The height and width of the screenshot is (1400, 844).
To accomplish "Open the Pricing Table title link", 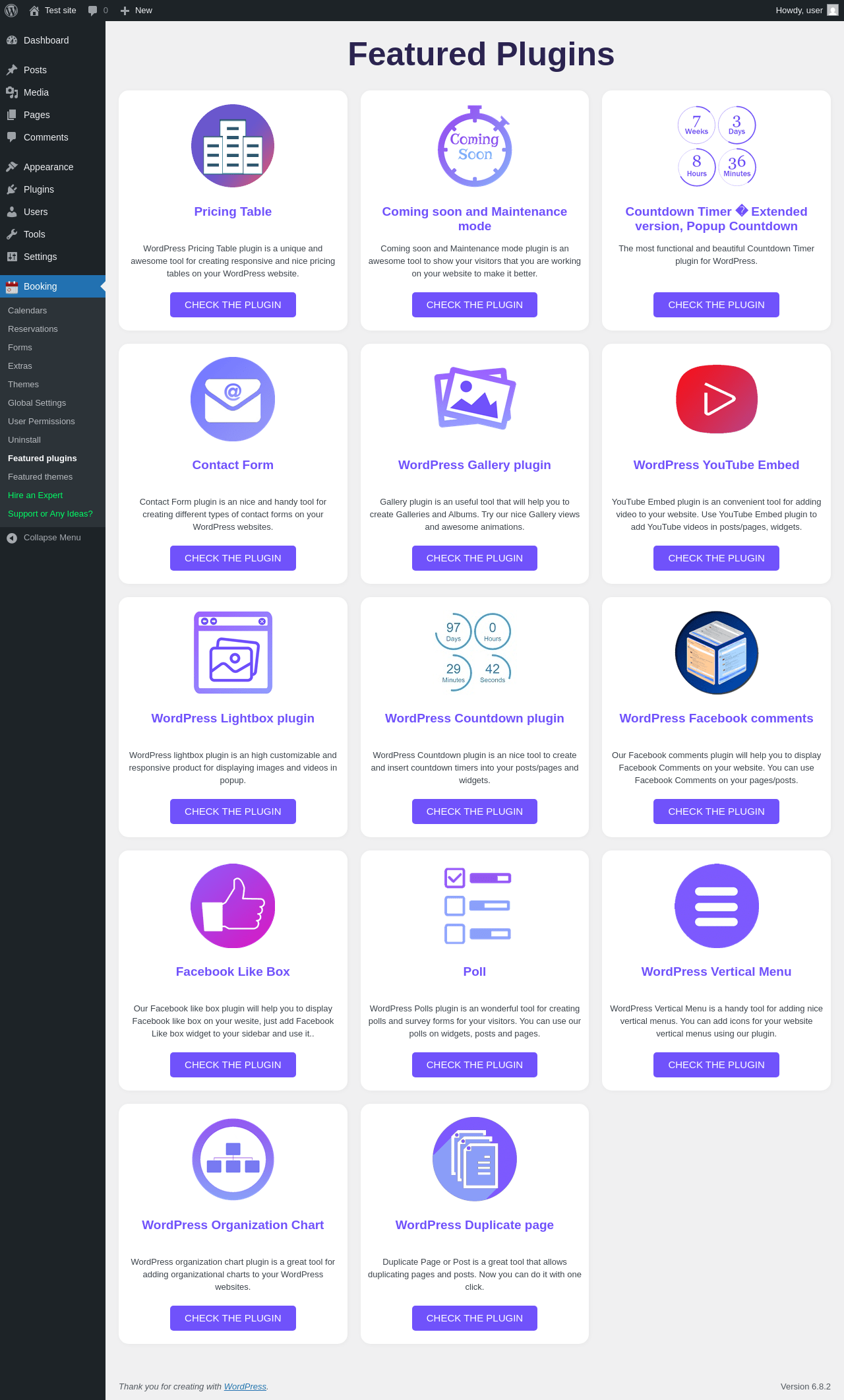I will [233, 212].
